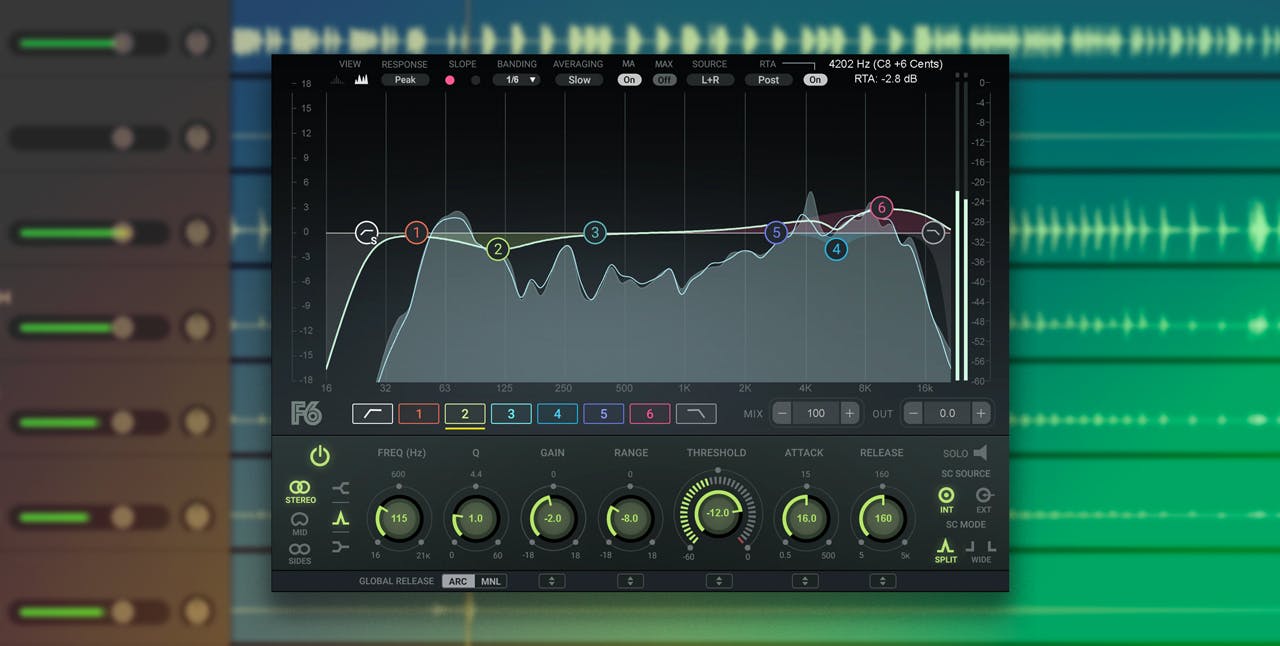1280x646 pixels.
Task: Select Sides processing mode icon
Action: coord(300,550)
